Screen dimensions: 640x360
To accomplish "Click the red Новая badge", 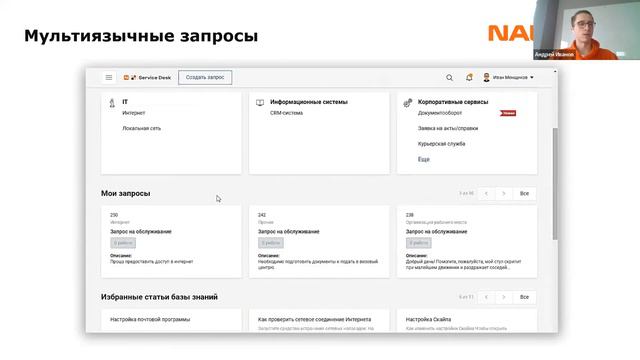I will (x=508, y=113).
